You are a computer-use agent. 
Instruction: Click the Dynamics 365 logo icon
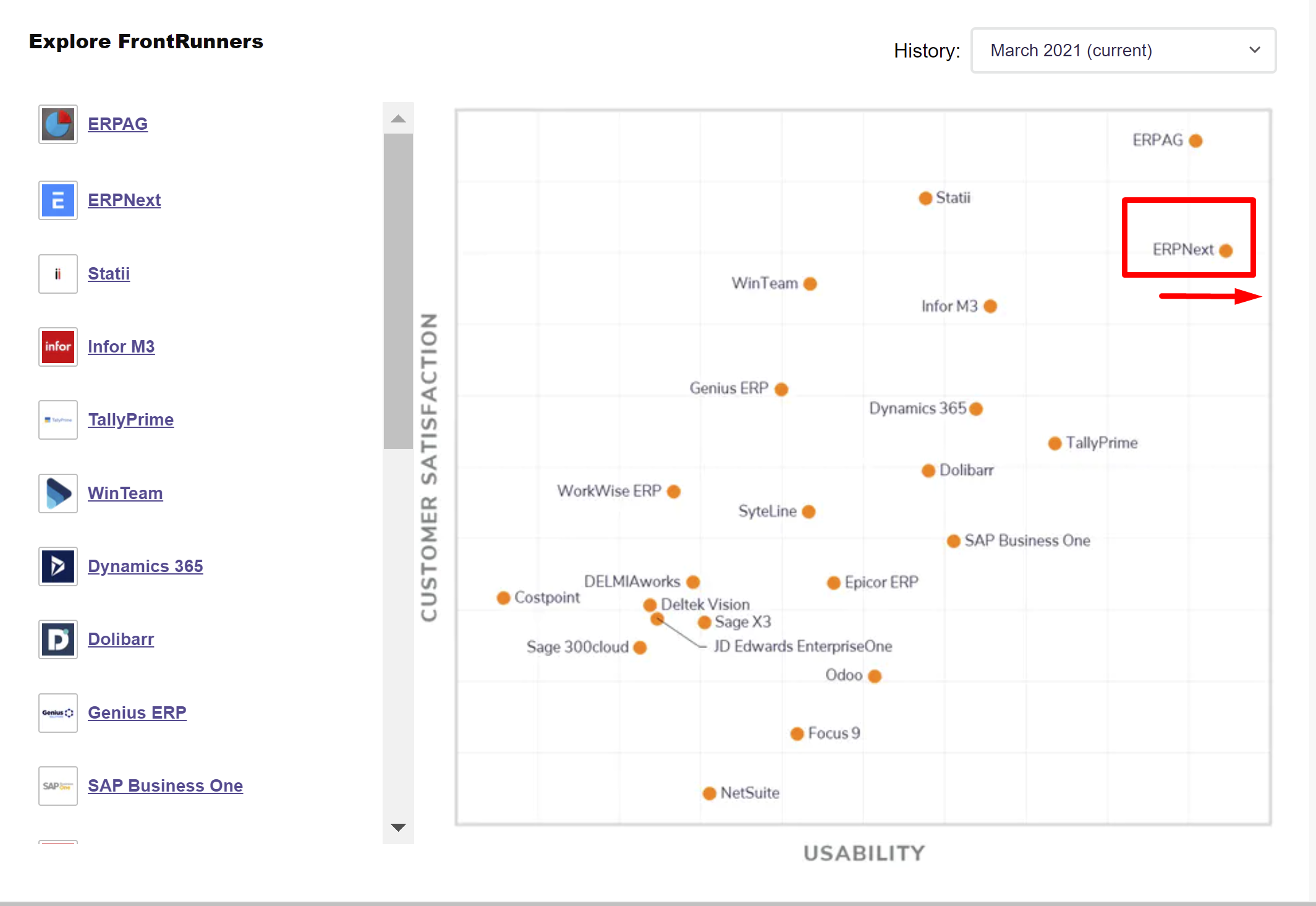pyautogui.click(x=57, y=566)
